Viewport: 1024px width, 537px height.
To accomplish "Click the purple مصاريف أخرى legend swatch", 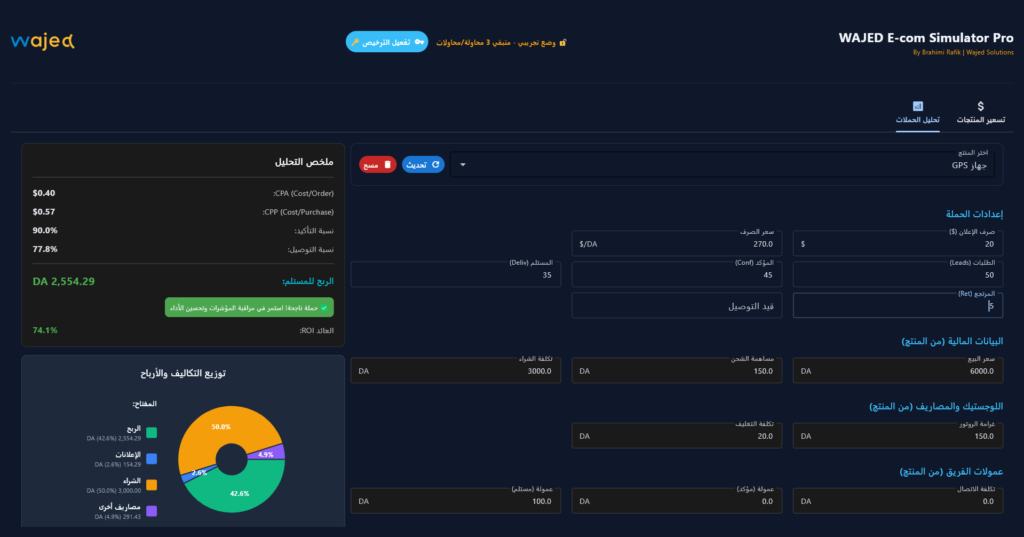I will (x=151, y=511).
